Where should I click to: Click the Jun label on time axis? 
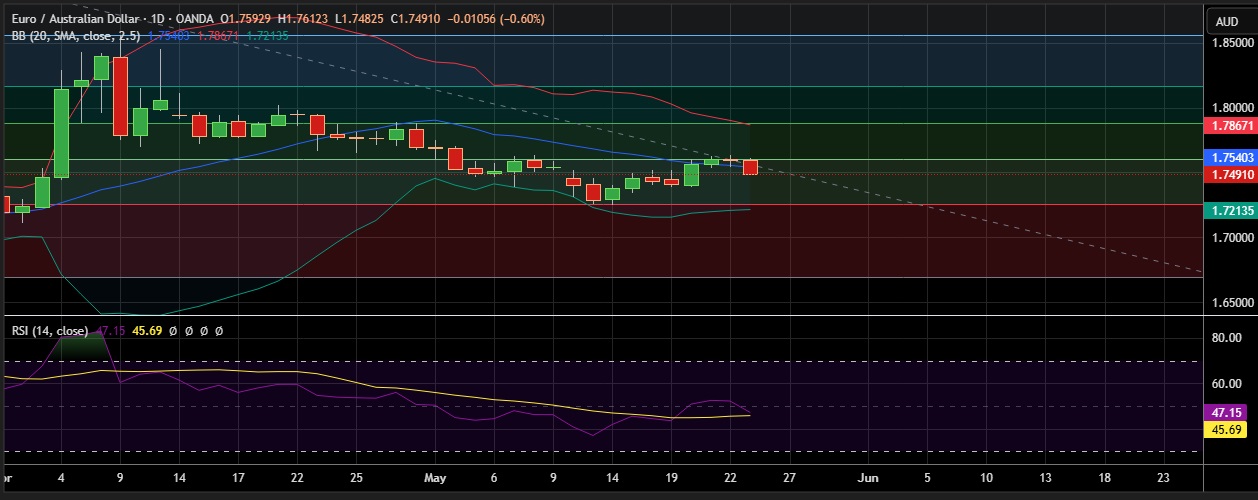pos(868,479)
